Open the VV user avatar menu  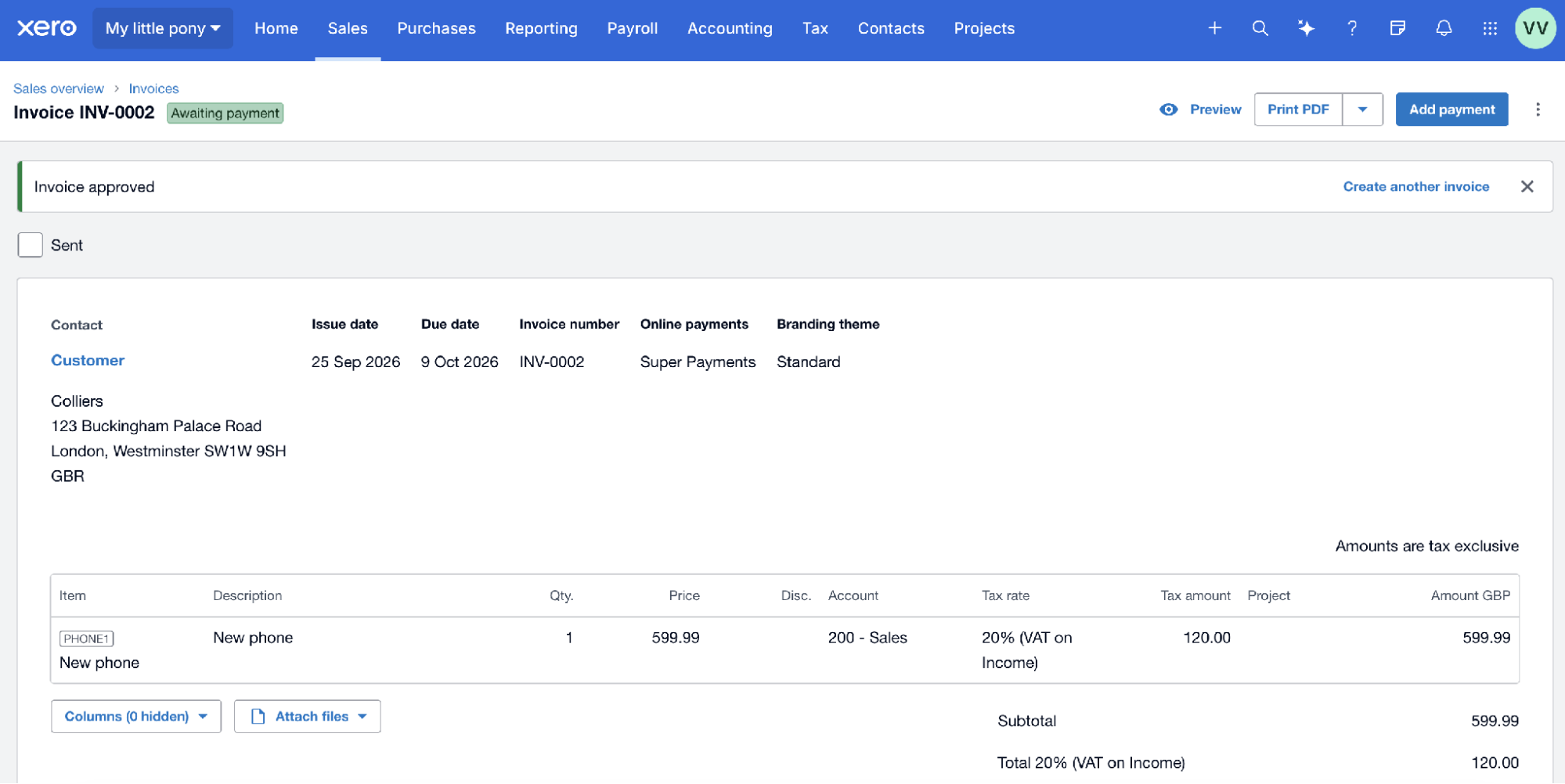click(x=1535, y=28)
